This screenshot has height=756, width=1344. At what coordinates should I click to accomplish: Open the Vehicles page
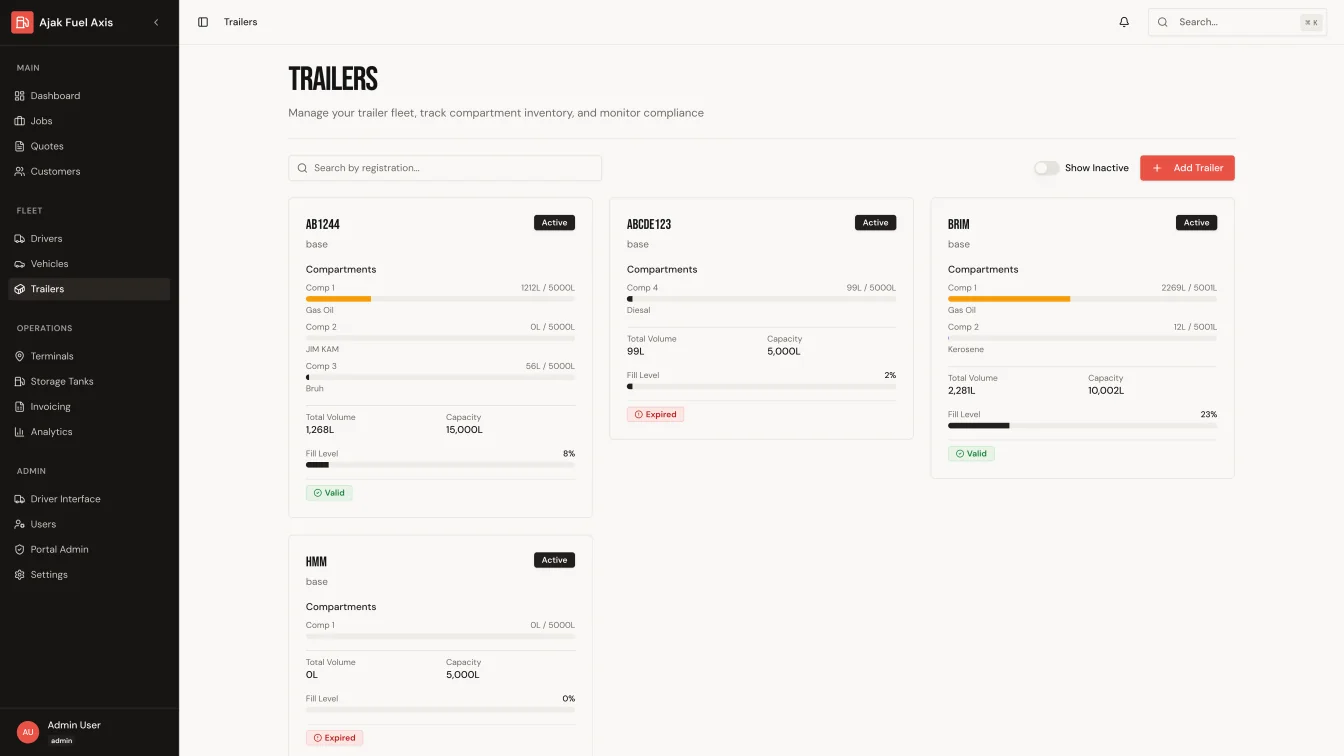pyautogui.click(x=48, y=263)
